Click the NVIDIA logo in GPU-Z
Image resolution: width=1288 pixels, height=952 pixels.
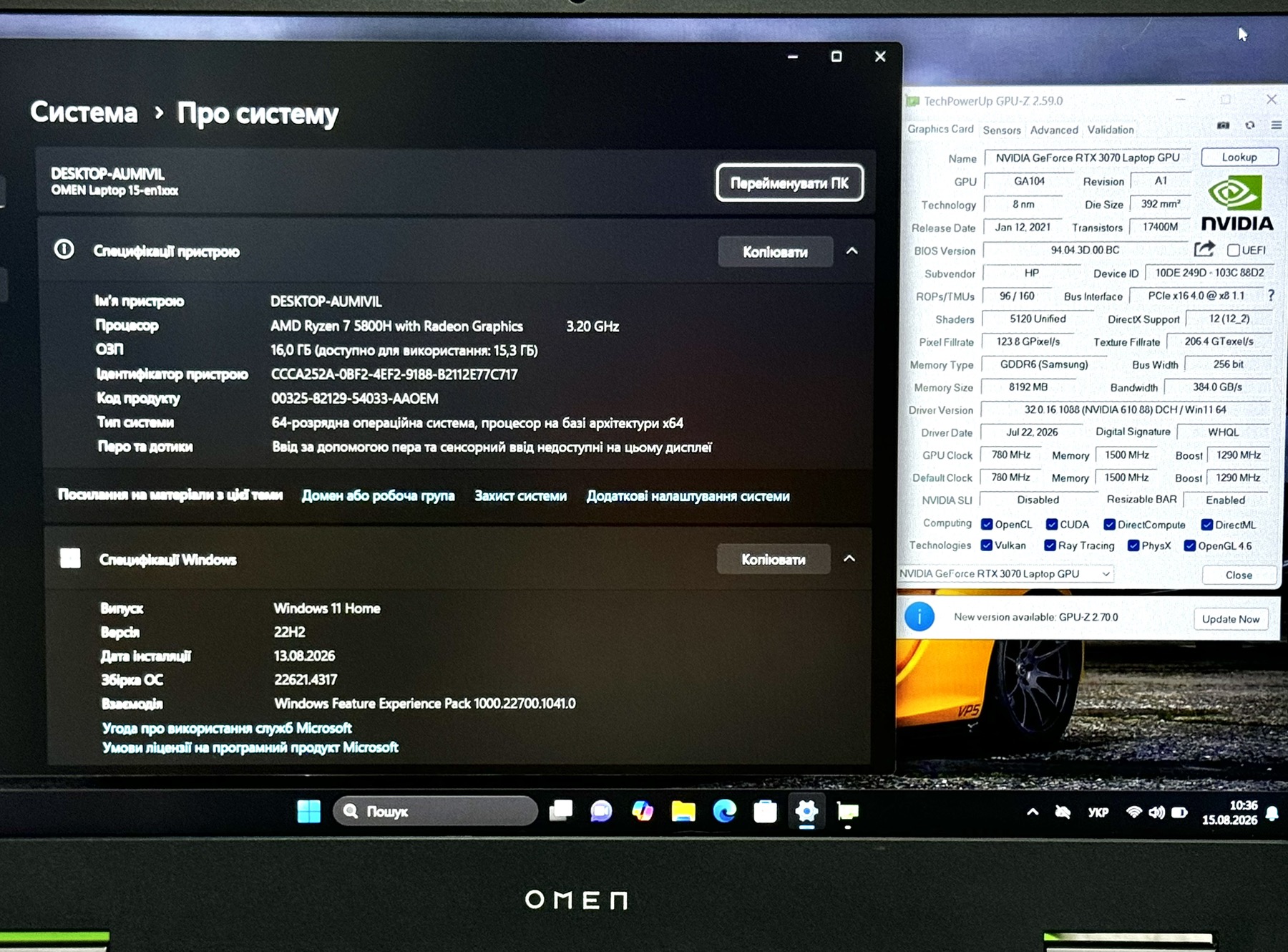coord(1236,204)
